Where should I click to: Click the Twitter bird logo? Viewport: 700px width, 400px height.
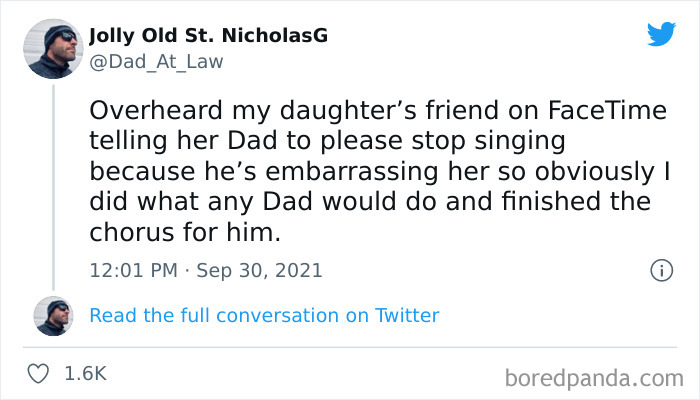click(661, 34)
